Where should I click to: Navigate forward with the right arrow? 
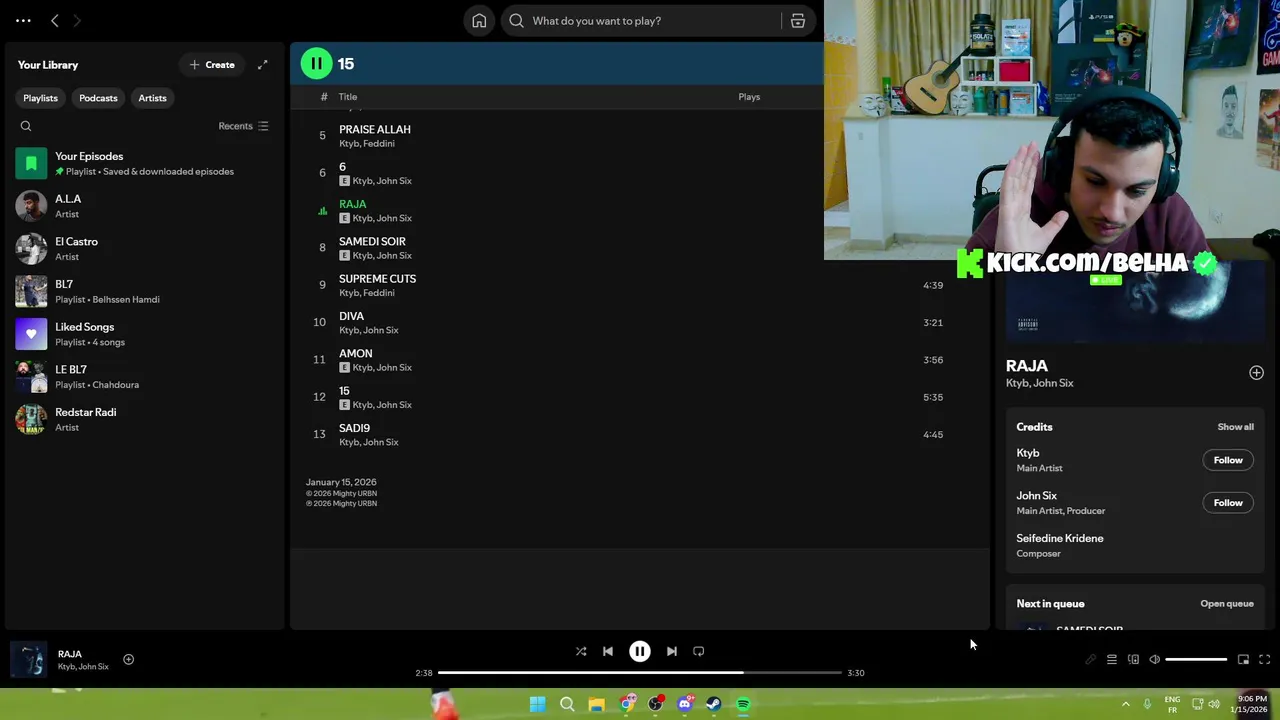click(77, 20)
